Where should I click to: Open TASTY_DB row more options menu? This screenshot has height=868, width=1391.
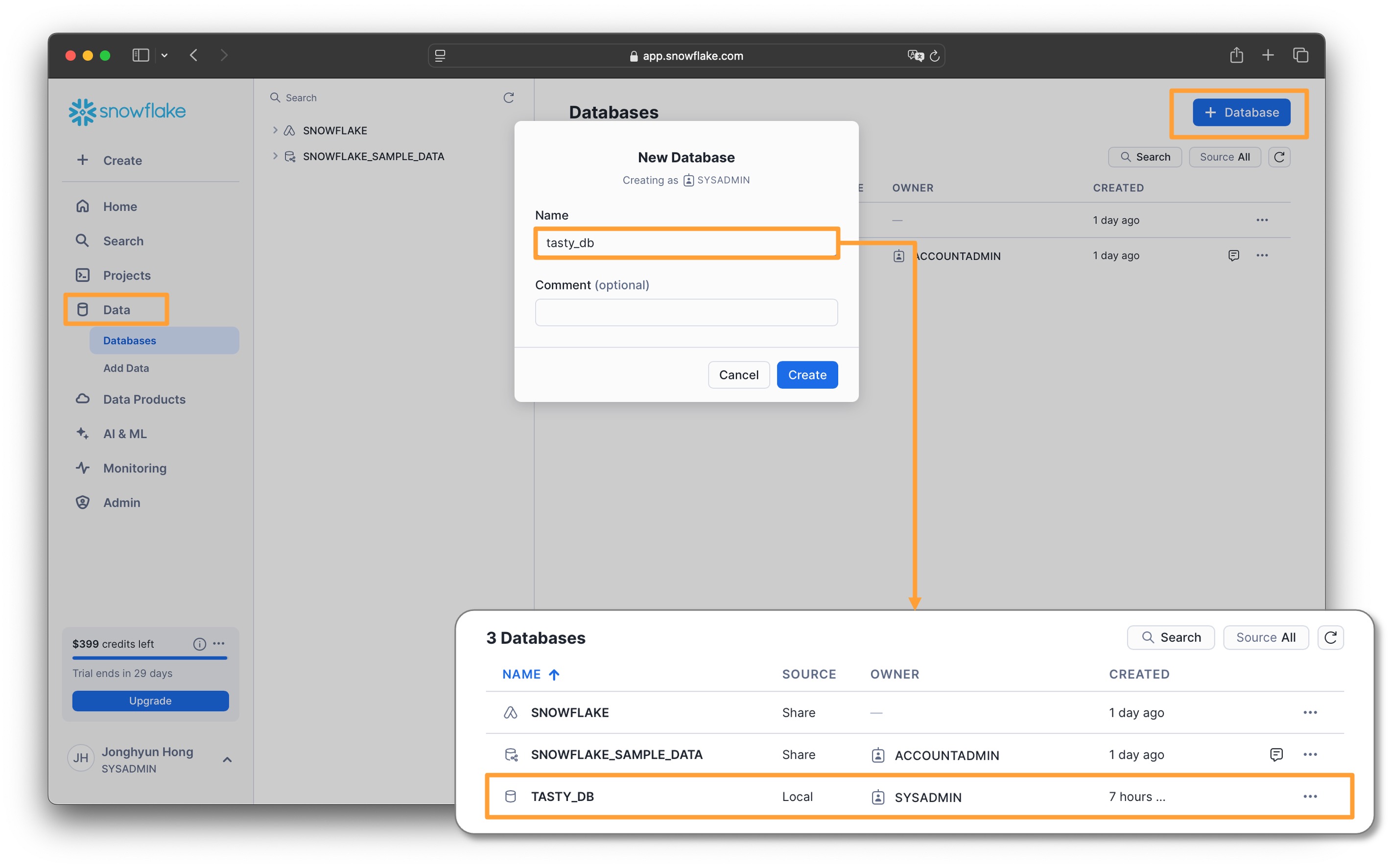(1310, 796)
